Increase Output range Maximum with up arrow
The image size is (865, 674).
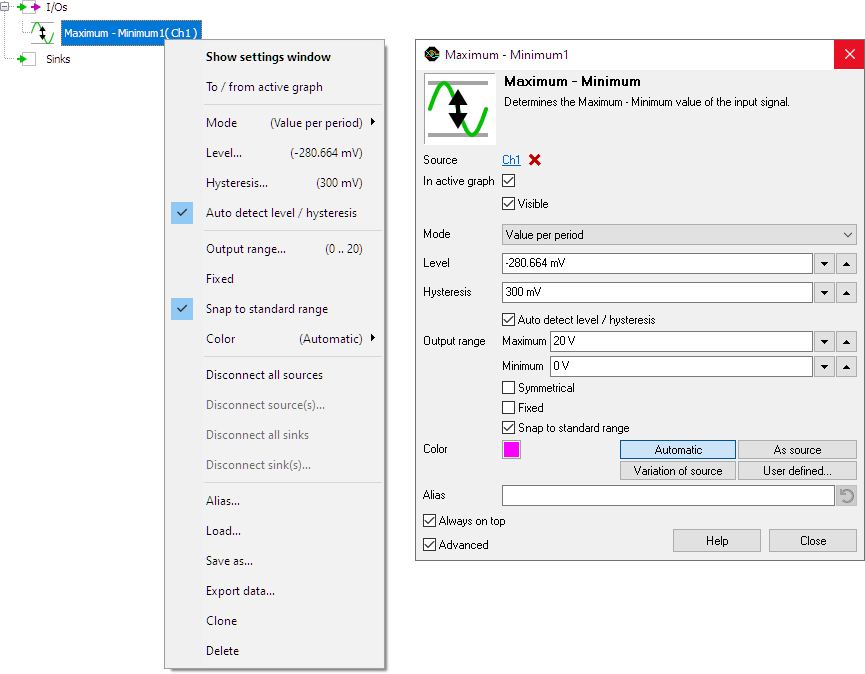tap(846, 342)
